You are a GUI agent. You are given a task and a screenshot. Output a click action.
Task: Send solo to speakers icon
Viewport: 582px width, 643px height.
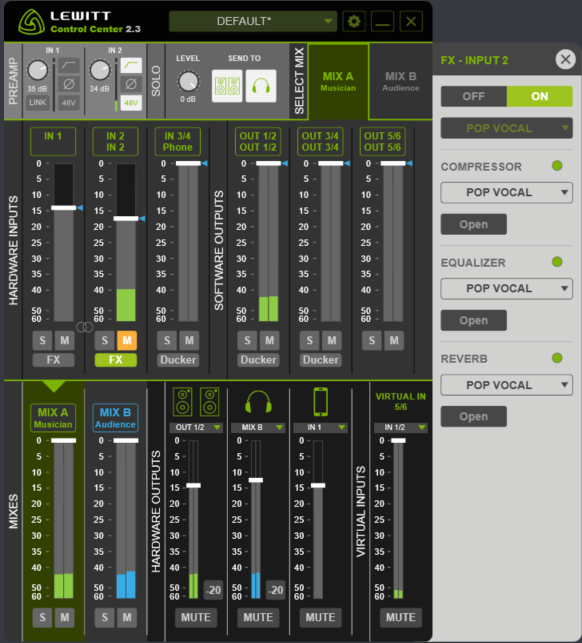[227, 86]
